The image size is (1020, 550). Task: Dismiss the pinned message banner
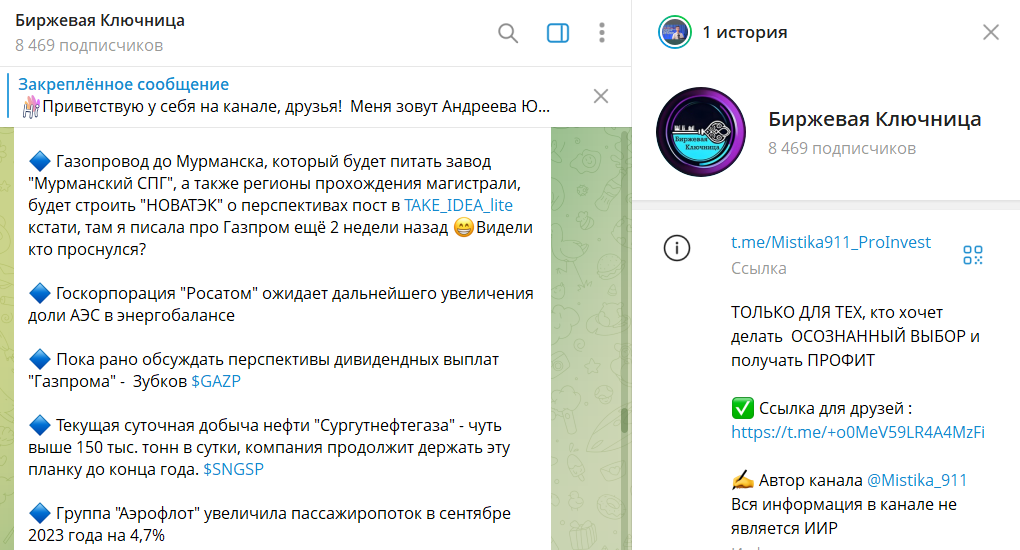point(601,96)
